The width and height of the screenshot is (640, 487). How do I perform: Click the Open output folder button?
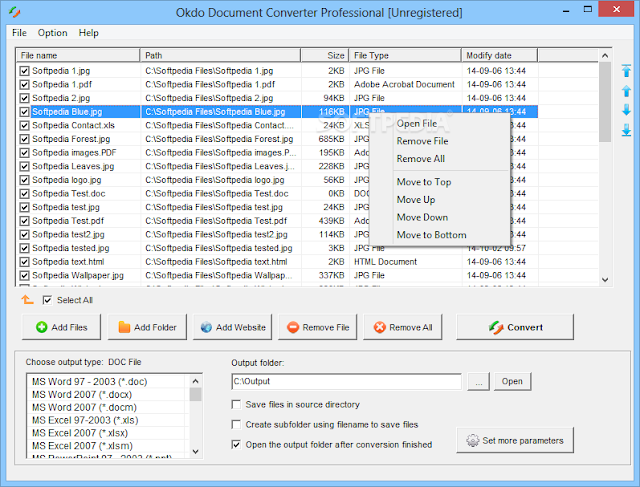512,381
